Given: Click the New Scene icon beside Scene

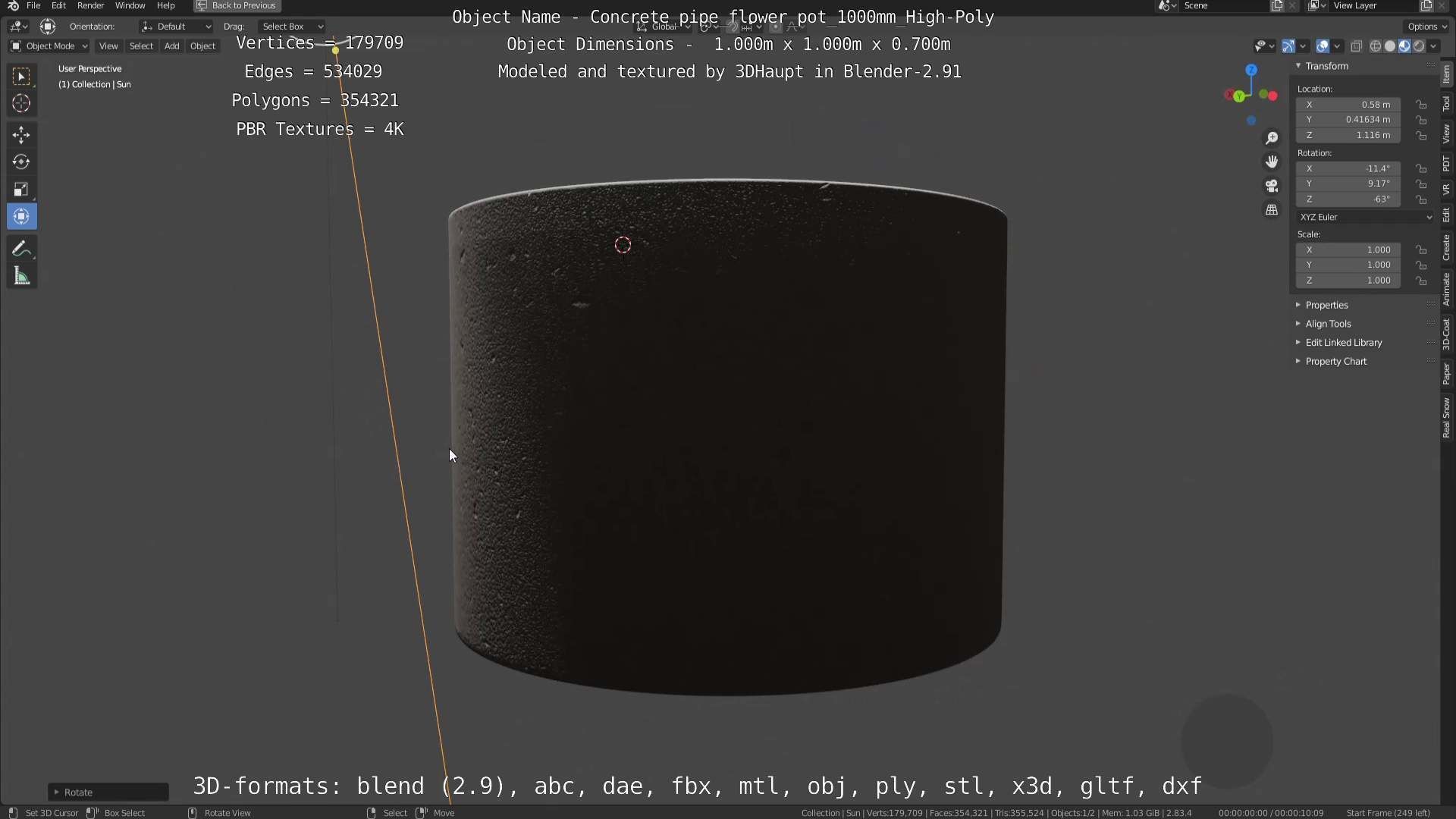Looking at the screenshot, I should pos(1277,5).
